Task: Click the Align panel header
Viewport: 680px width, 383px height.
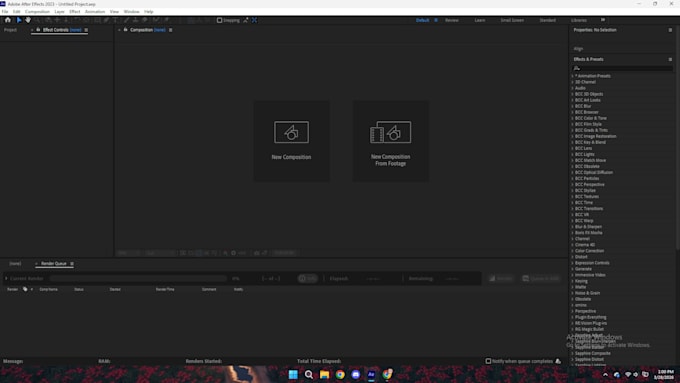Action: [x=579, y=49]
